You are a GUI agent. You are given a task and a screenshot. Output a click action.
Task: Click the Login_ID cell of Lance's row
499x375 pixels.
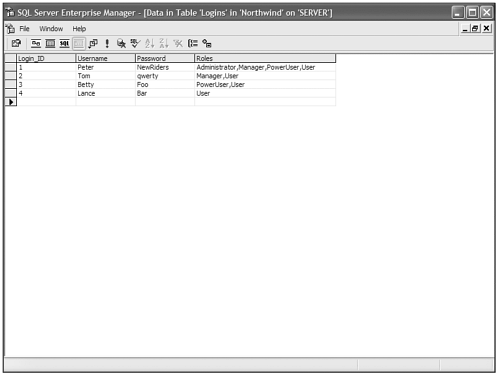click(x=46, y=93)
